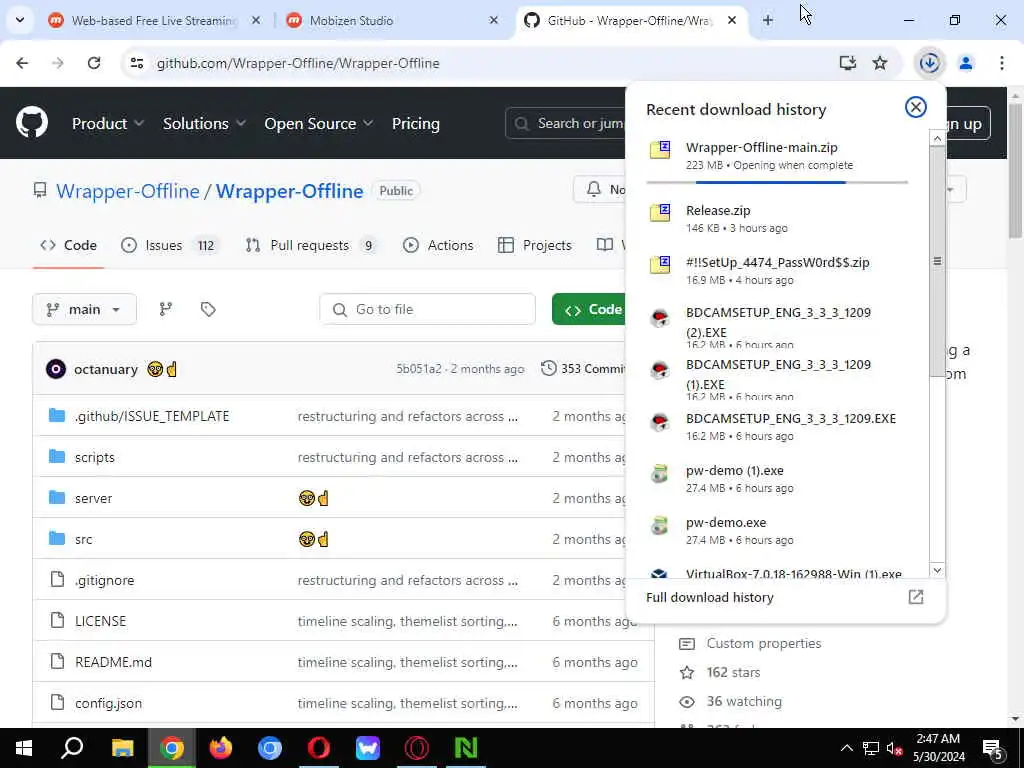This screenshot has height=768, width=1024.
Task: View site information icon in address bar
Action: 136,63
